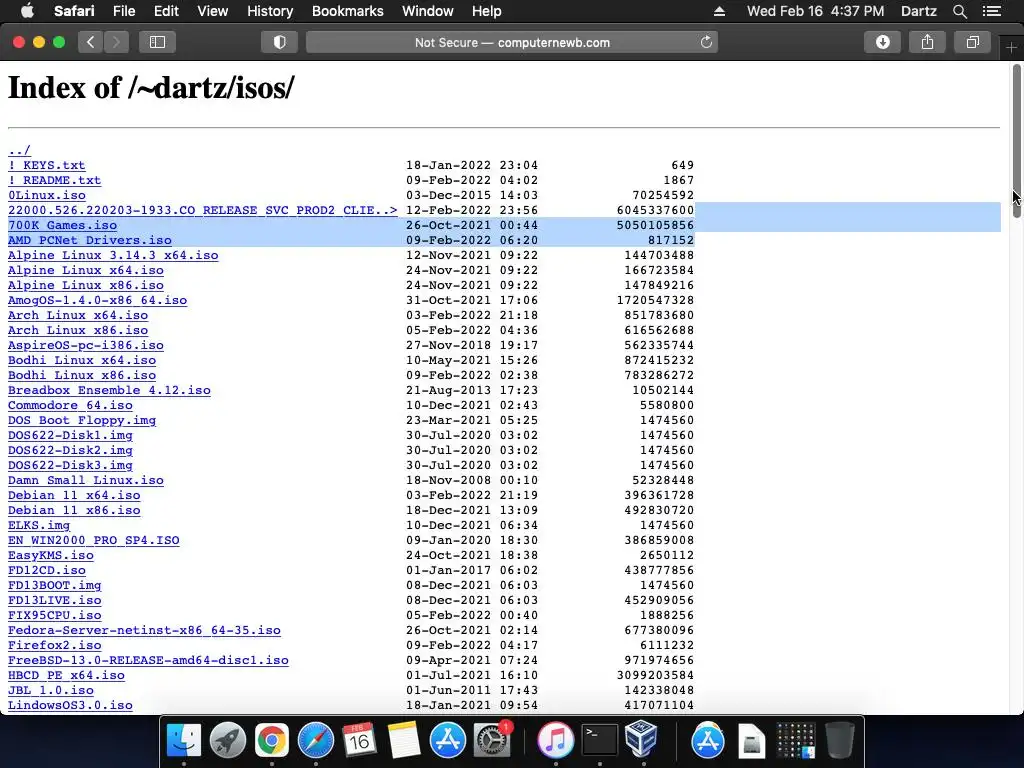This screenshot has height=768, width=1024.
Task: Download AMD PCNet Drivers.iso
Action: coord(89,240)
